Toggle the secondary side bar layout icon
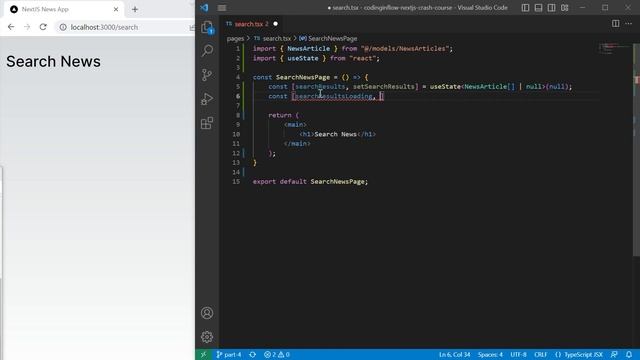640x360 pixels. (x=551, y=8)
